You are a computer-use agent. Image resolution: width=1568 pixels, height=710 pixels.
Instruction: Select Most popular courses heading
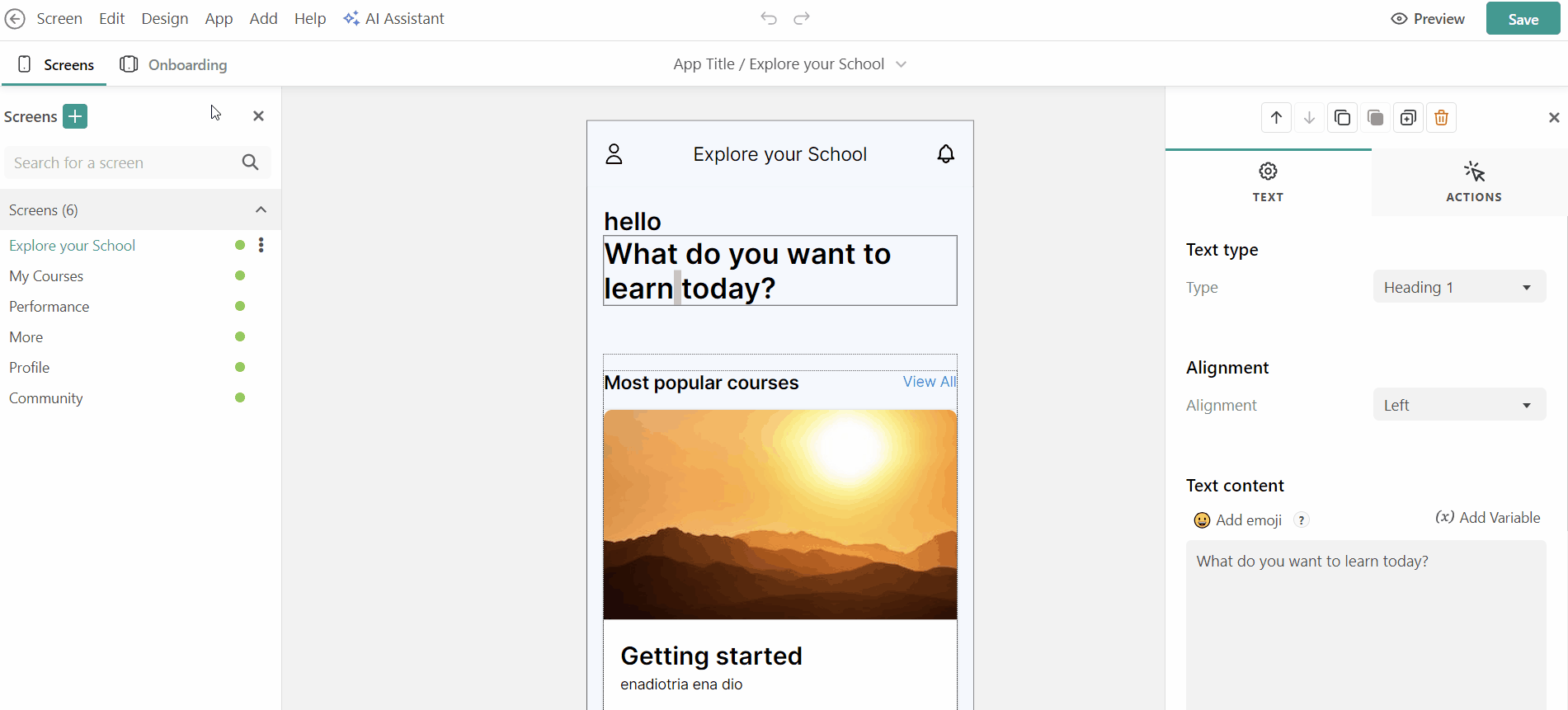pos(701,383)
